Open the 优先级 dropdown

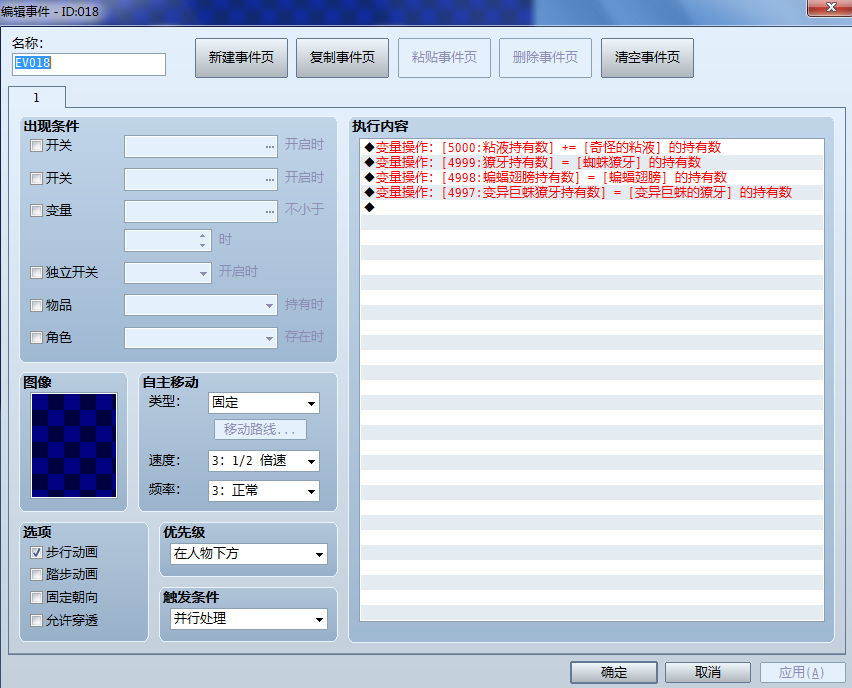tap(249, 554)
